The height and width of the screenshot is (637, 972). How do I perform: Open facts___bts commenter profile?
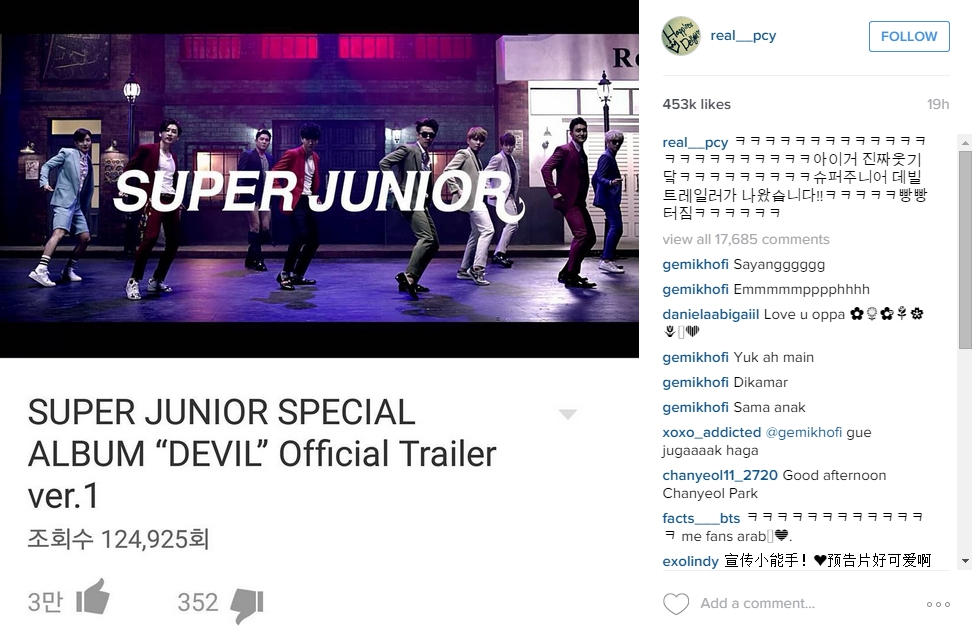[x=701, y=518]
